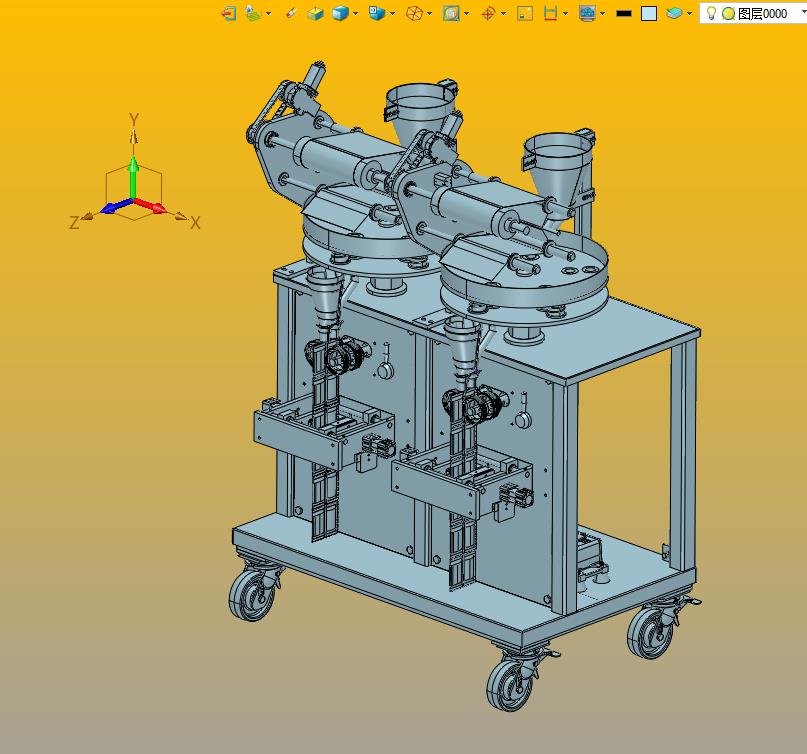Screen dimensions: 807x754
Task: Expand the crosshair target dropdown arrow
Action: click(x=503, y=13)
